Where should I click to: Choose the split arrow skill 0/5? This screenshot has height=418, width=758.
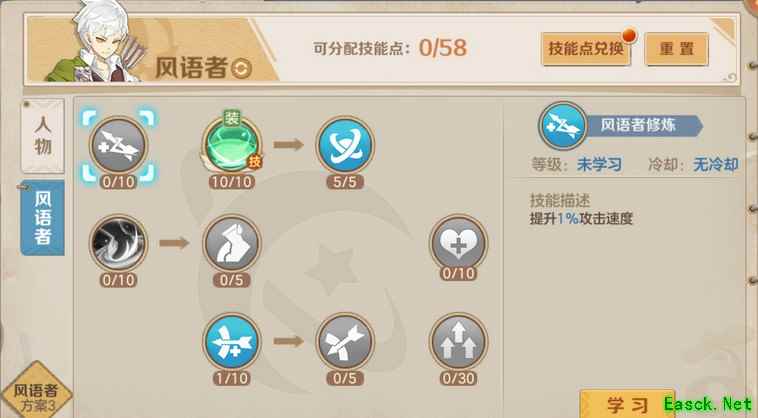click(x=345, y=342)
